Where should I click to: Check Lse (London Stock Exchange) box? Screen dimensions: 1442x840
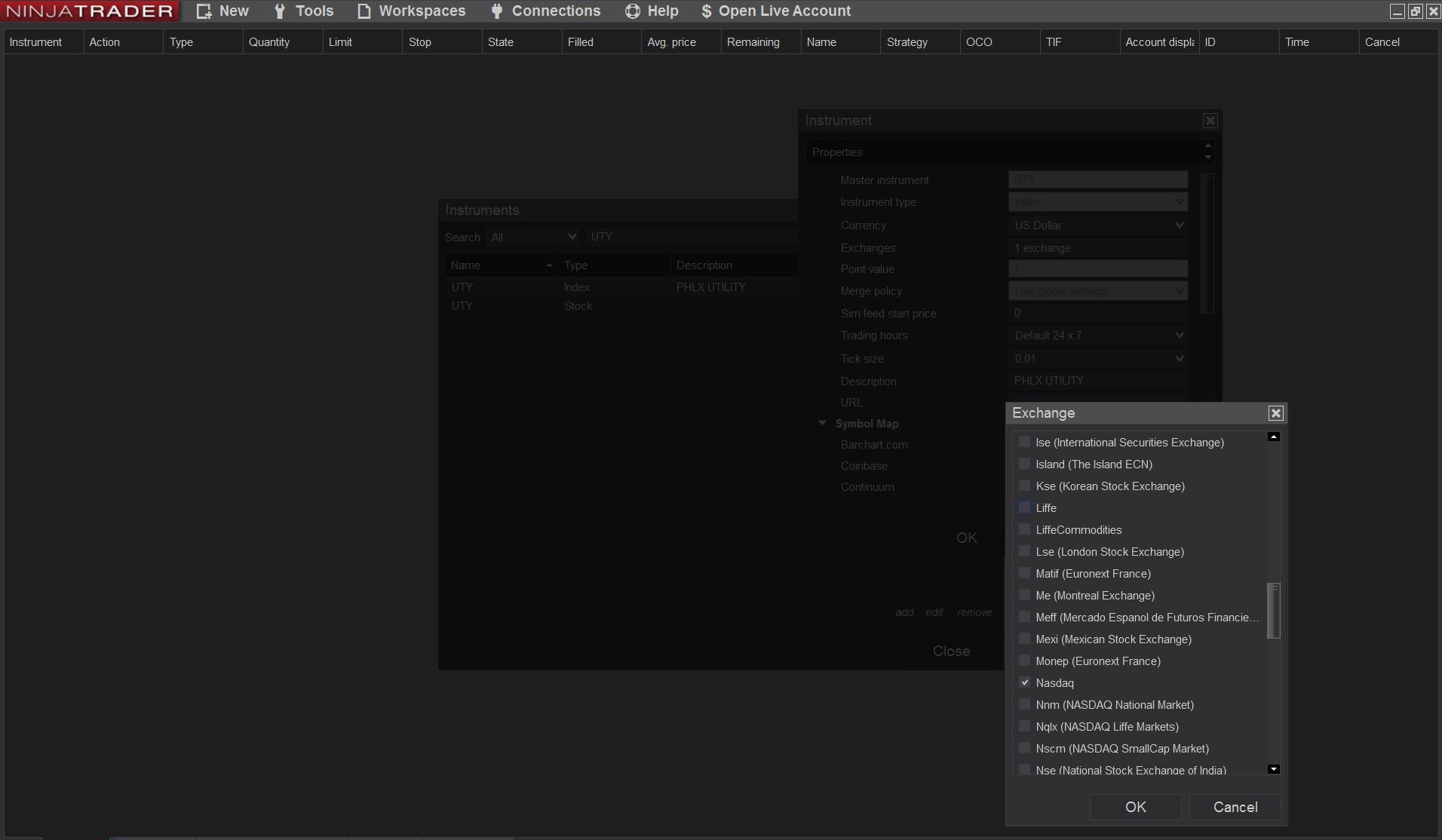[1024, 551]
